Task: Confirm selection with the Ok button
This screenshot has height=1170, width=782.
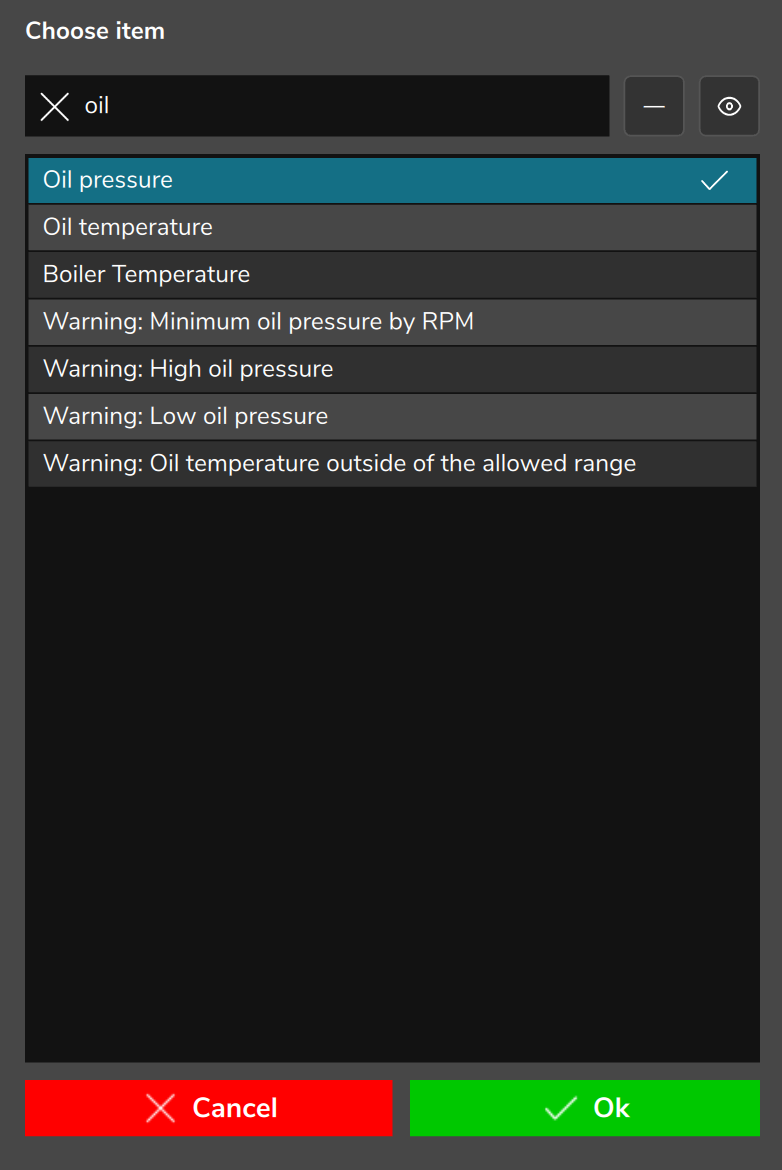Action: (x=585, y=1108)
